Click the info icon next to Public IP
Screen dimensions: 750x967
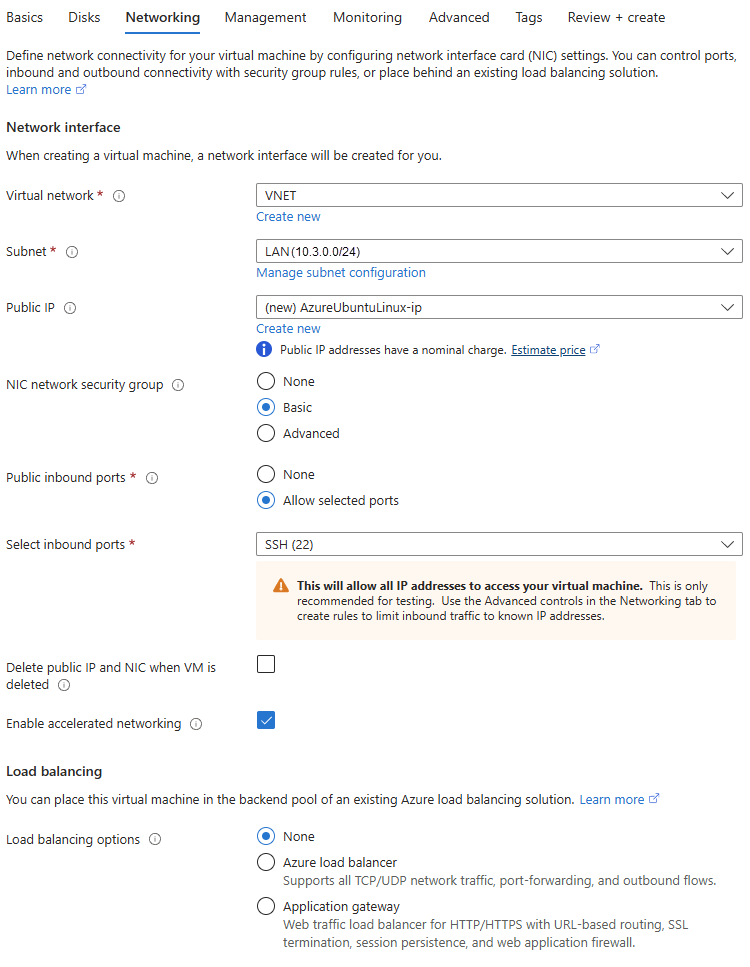[70, 308]
